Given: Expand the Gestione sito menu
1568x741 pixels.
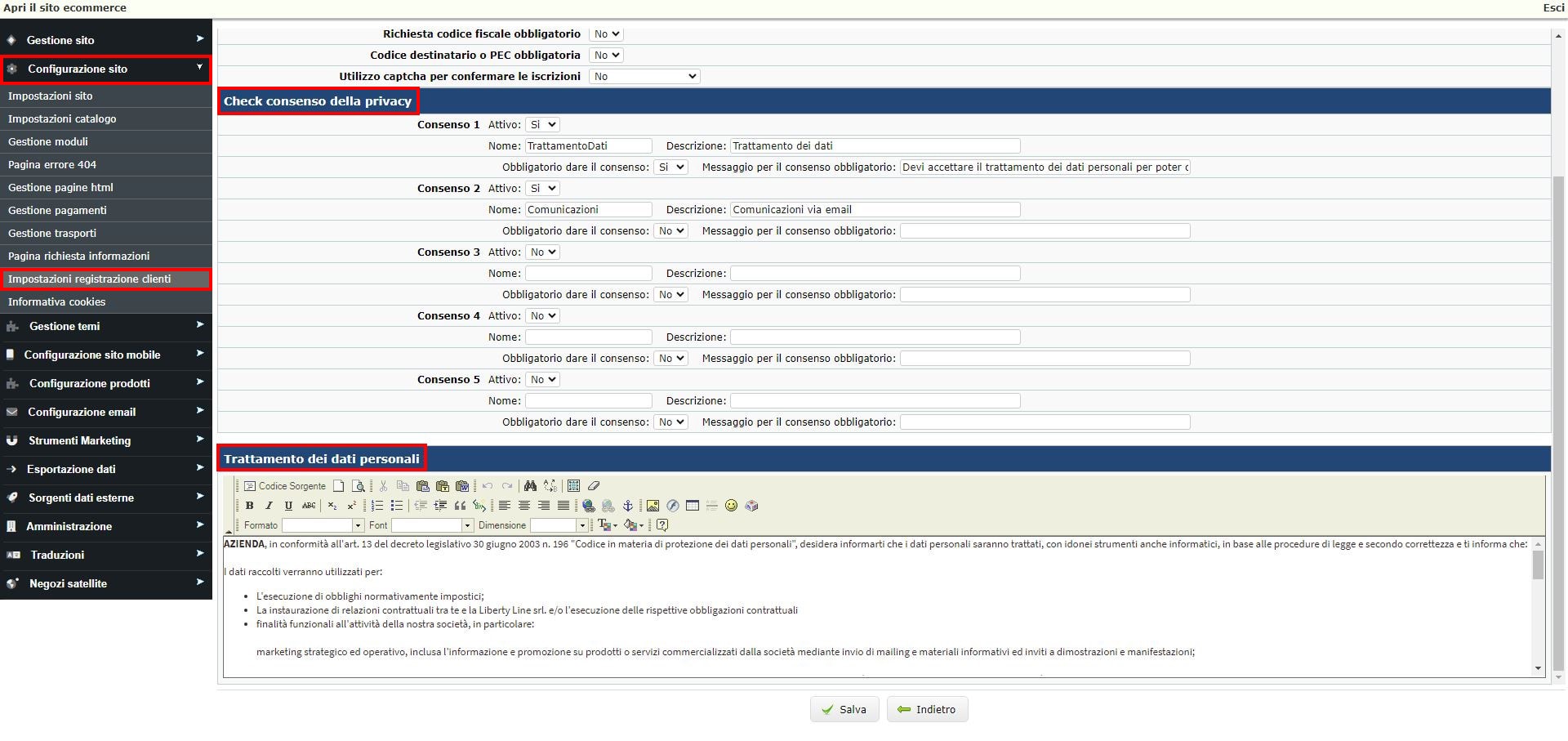Looking at the screenshot, I should 106,39.
